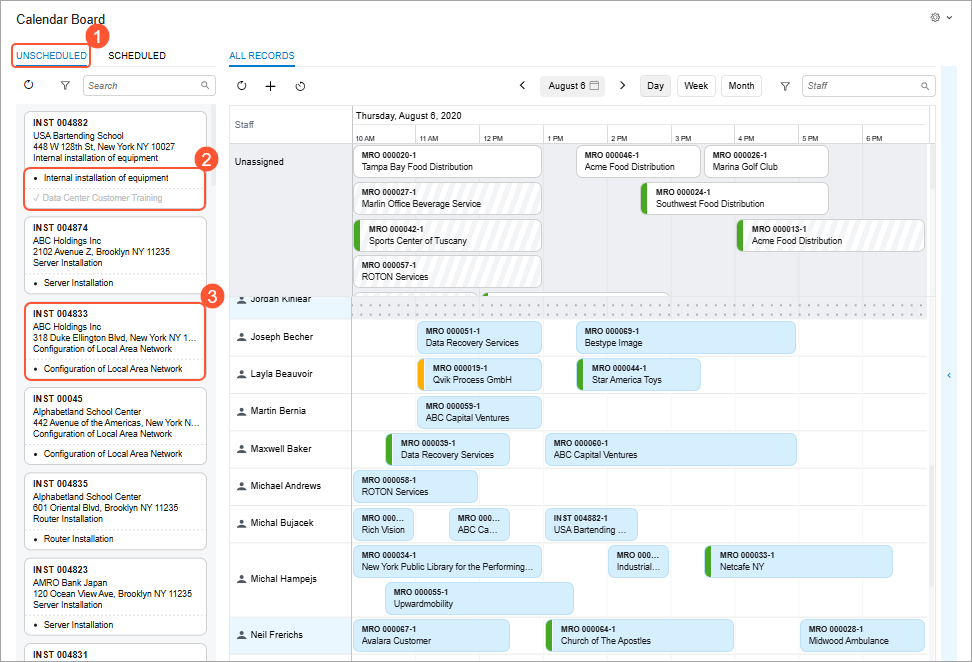The height and width of the screenshot is (662, 972).
Task: Open the August 6 date picker
Action: 574,86
